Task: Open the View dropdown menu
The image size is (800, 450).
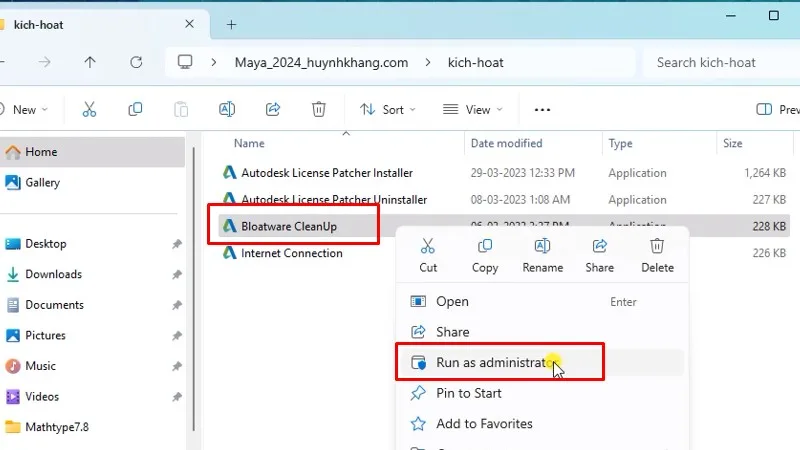Action: click(x=473, y=110)
